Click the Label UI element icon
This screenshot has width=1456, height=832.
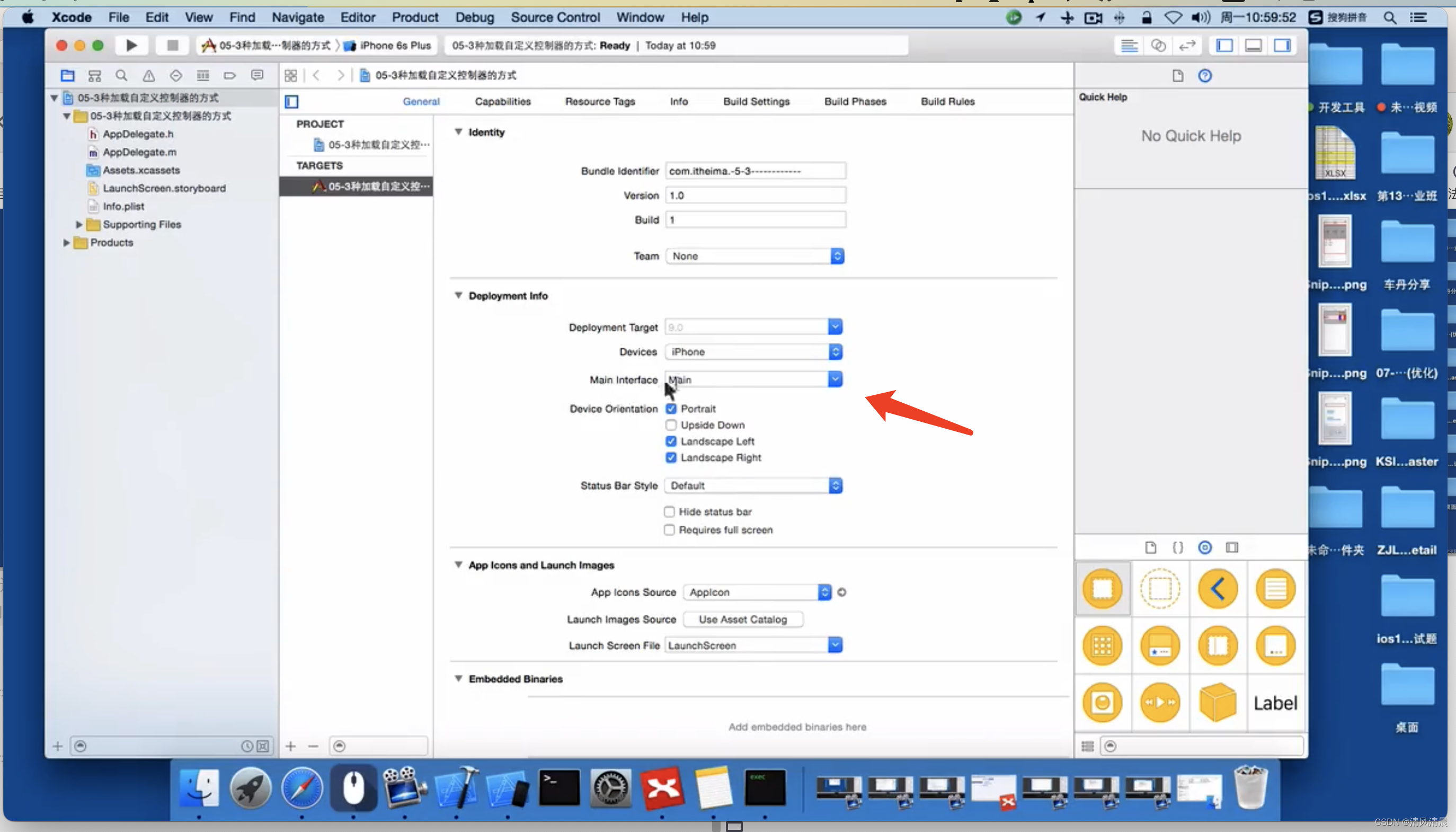click(1275, 702)
